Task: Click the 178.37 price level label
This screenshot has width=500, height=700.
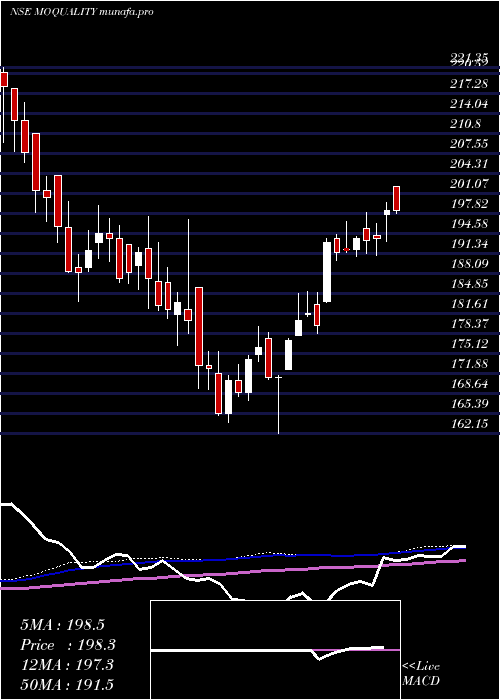Action: (x=469, y=324)
